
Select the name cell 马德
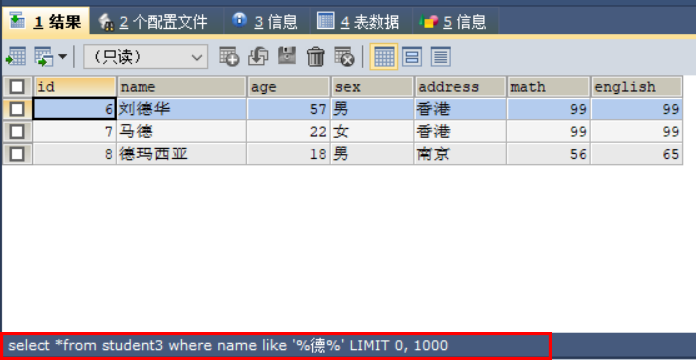coord(182,132)
